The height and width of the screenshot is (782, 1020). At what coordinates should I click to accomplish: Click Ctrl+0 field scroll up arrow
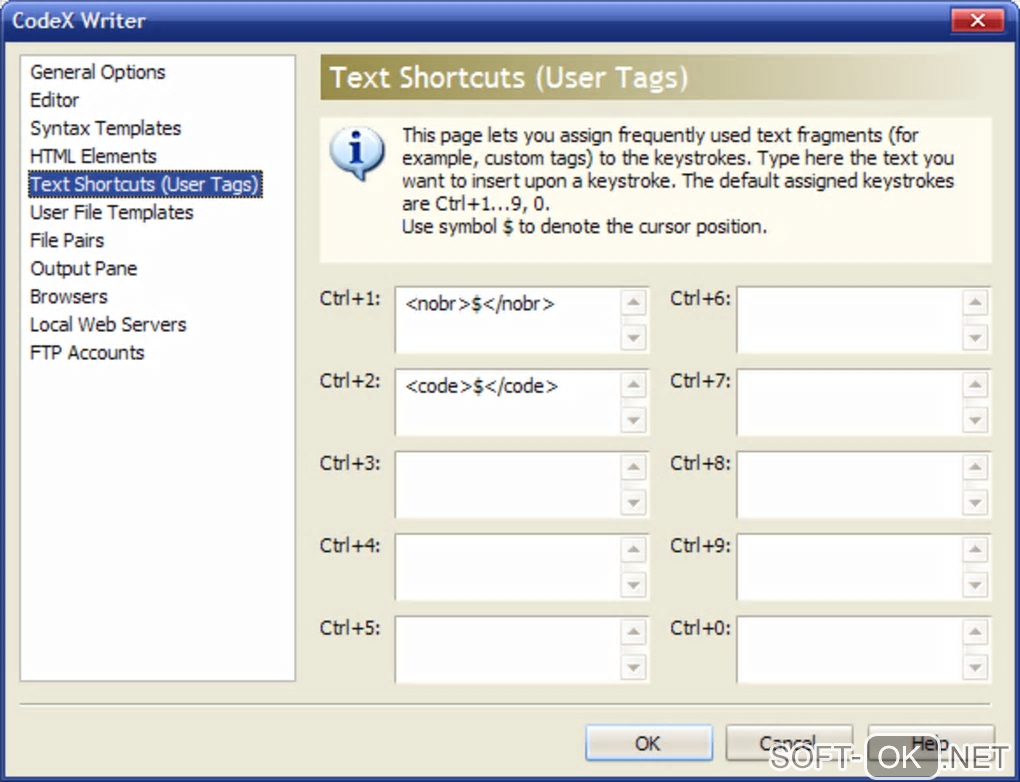tap(975, 631)
